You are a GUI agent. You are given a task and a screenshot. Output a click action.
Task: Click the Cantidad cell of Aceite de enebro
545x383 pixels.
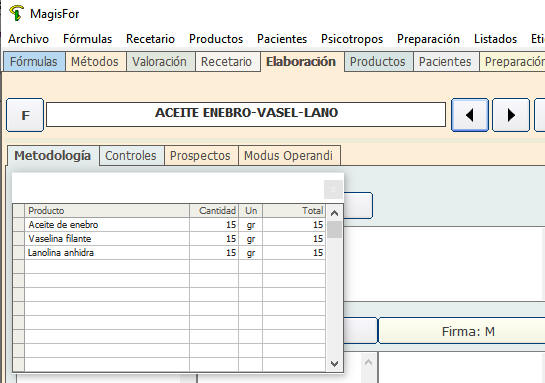pyautogui.click(x=214, y=225)
